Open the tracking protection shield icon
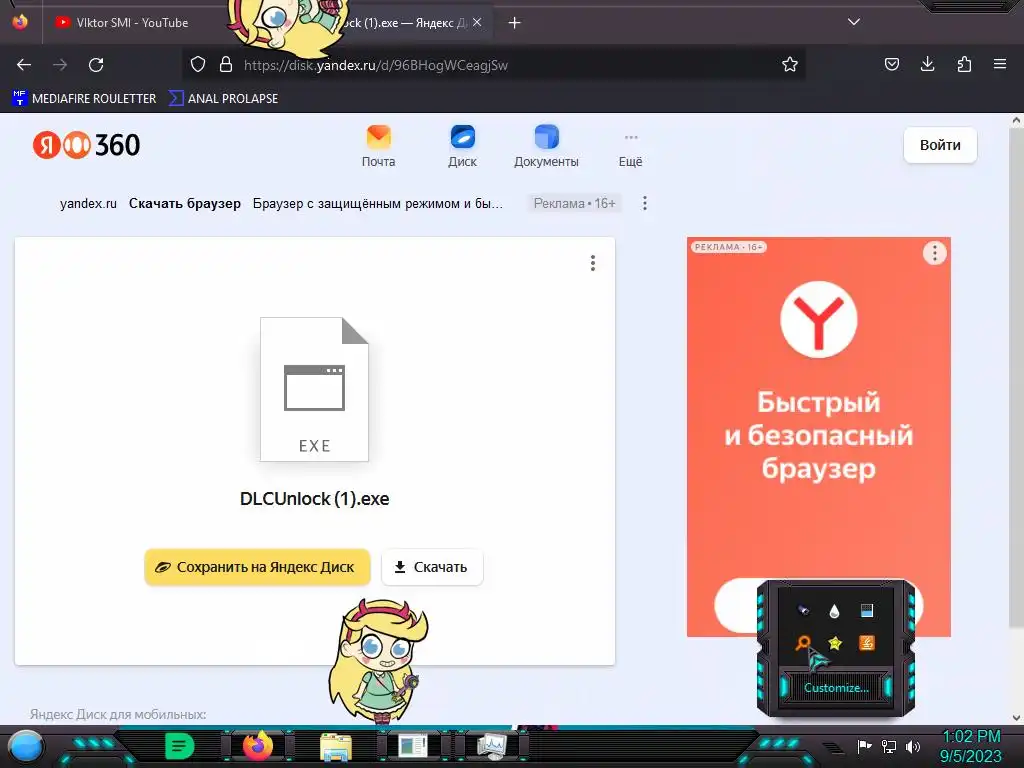This screenshot has height=768, width=1024. pos(198,64)
